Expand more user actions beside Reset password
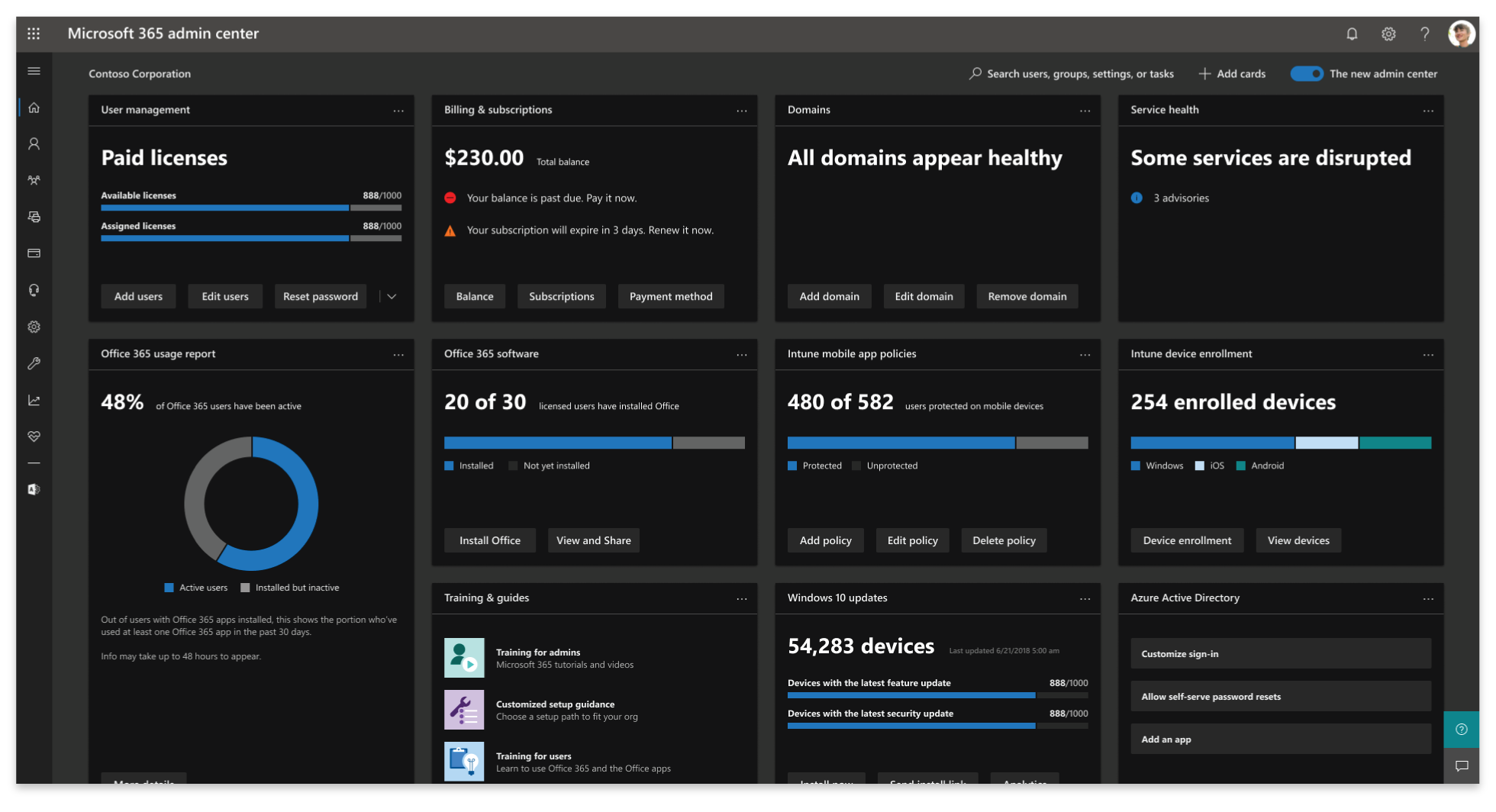1496x812 pixels. click(392, 296)
